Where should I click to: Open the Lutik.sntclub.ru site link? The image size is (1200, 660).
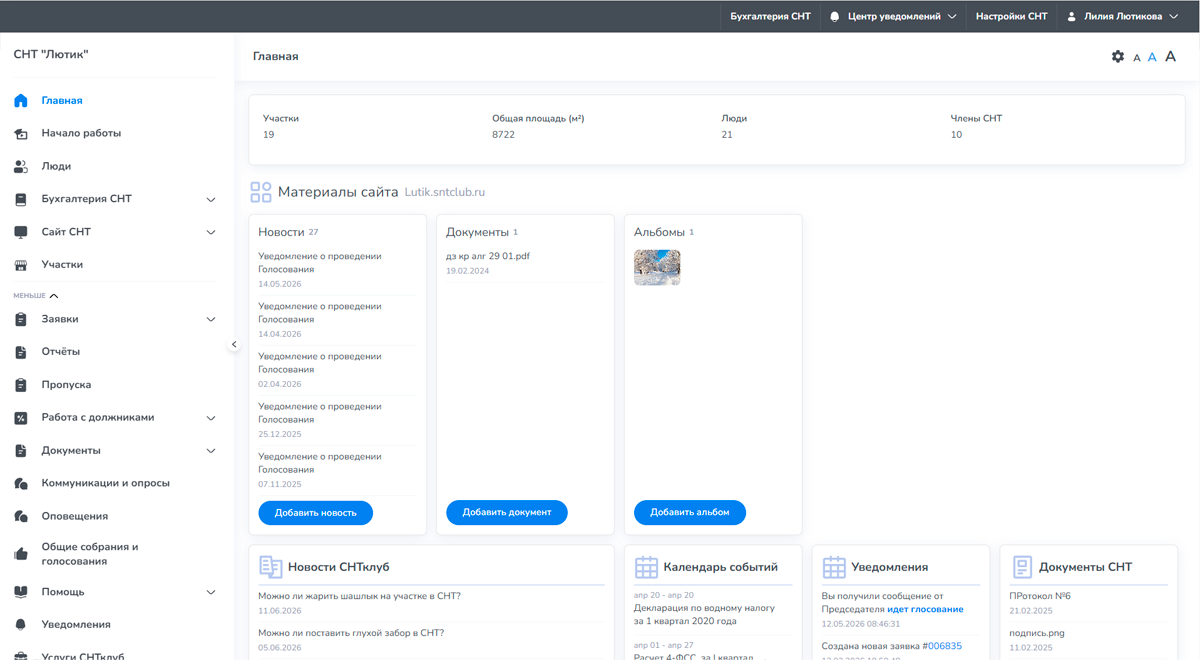(x=444, y=192)
